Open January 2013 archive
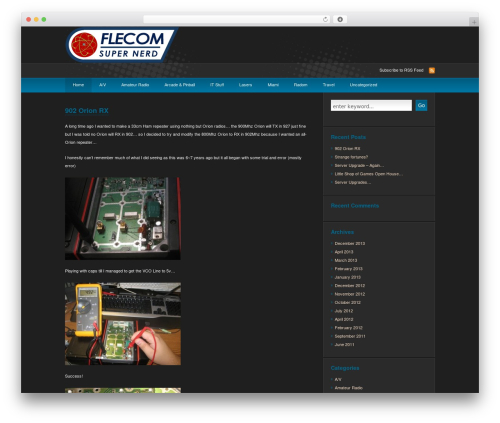 point(348,277)
